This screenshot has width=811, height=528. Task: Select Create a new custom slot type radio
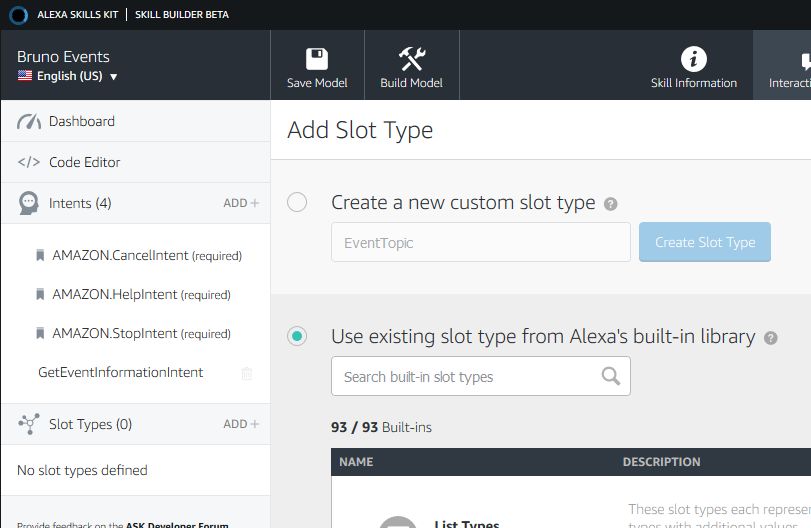click(x=297, y=203)
